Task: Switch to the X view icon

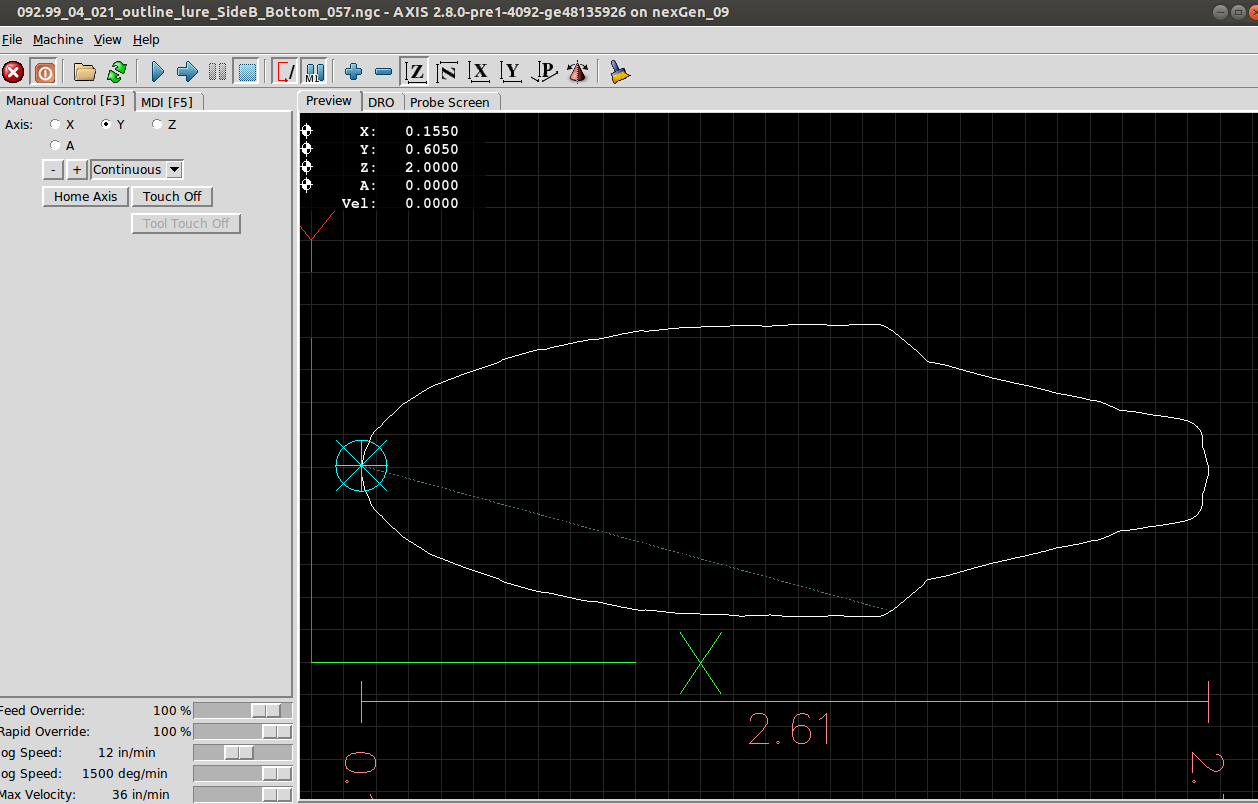Action: pyautogui.click(x=480, y=72)
